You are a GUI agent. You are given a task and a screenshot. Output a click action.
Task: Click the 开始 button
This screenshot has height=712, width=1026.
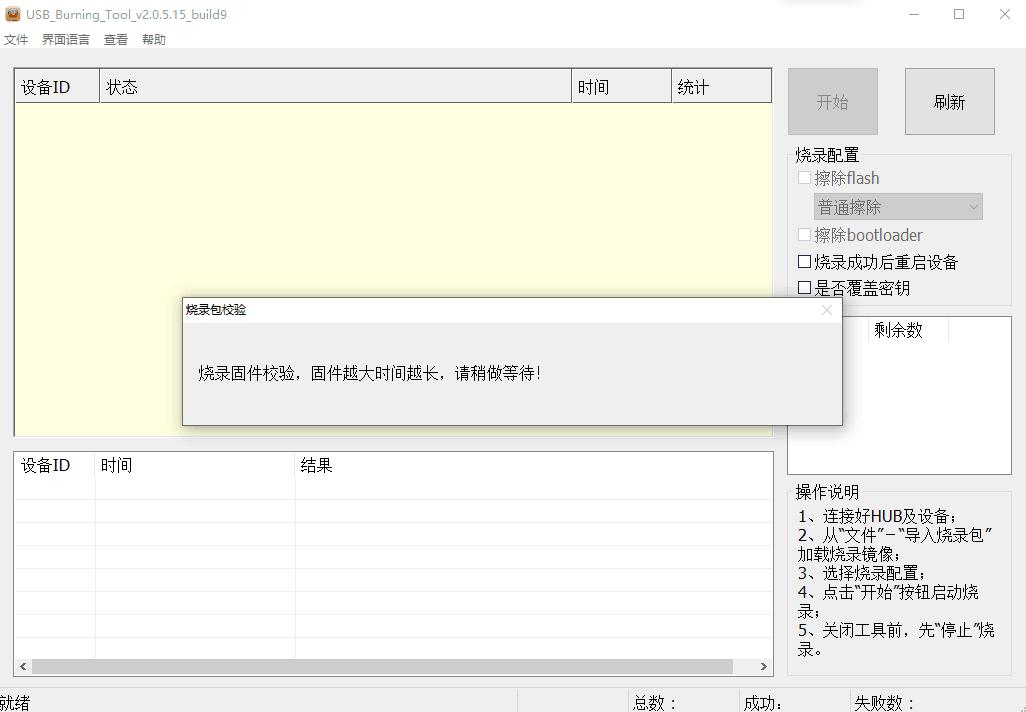[833, 101]
